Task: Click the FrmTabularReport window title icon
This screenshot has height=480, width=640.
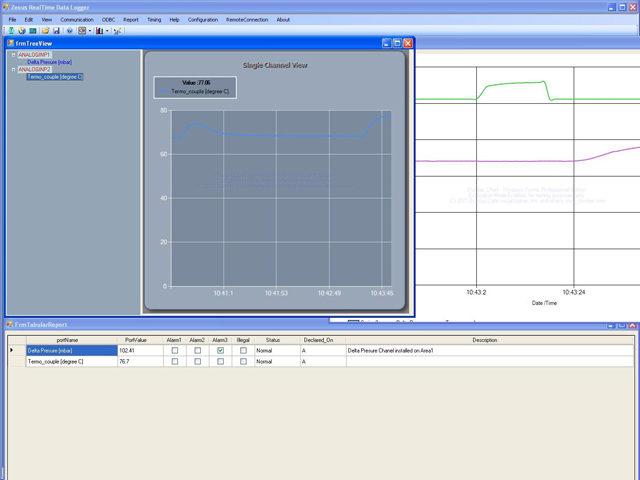Action: tap(10, 324)
